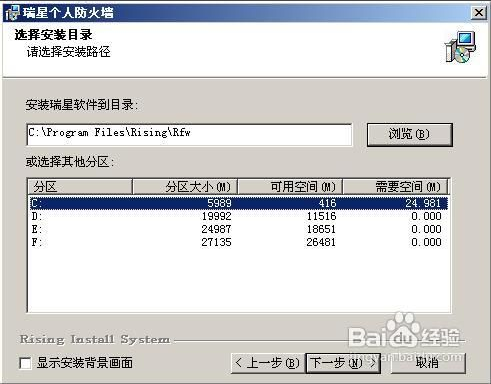This screenshot has height=384, width=491.
Task: Sort by 分区大小(M) column header
Action: coord(185,187)
